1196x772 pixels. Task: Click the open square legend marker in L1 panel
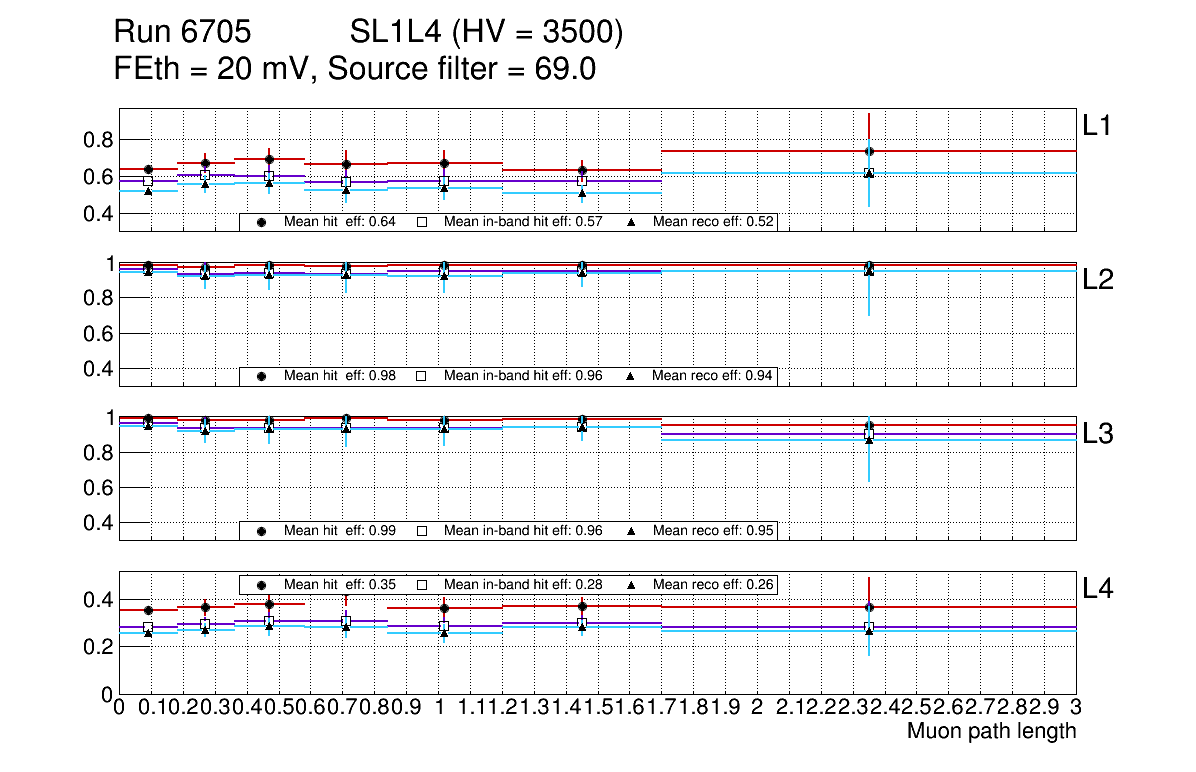tap(421, 222)
